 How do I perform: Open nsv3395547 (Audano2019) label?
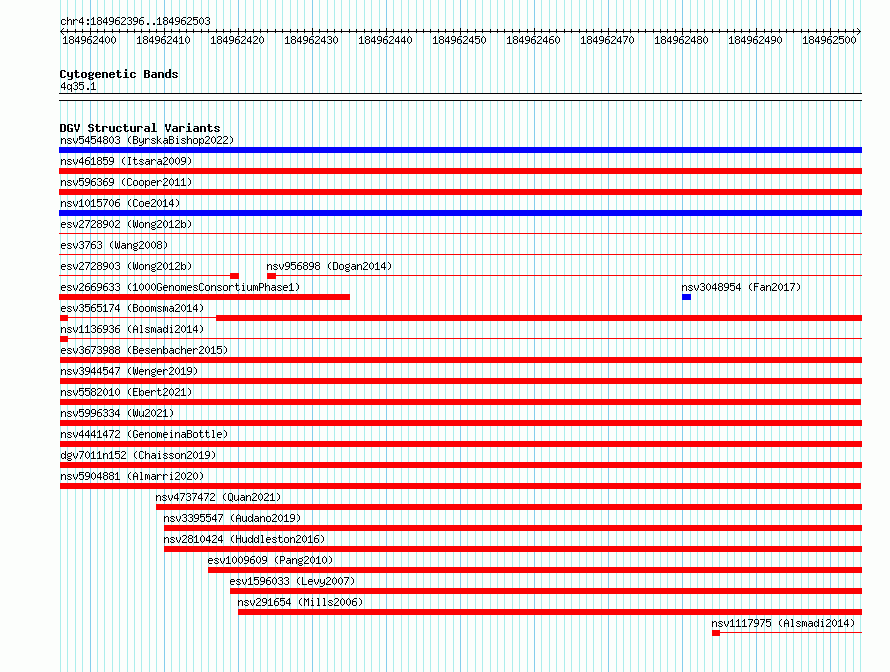point(232,518)
